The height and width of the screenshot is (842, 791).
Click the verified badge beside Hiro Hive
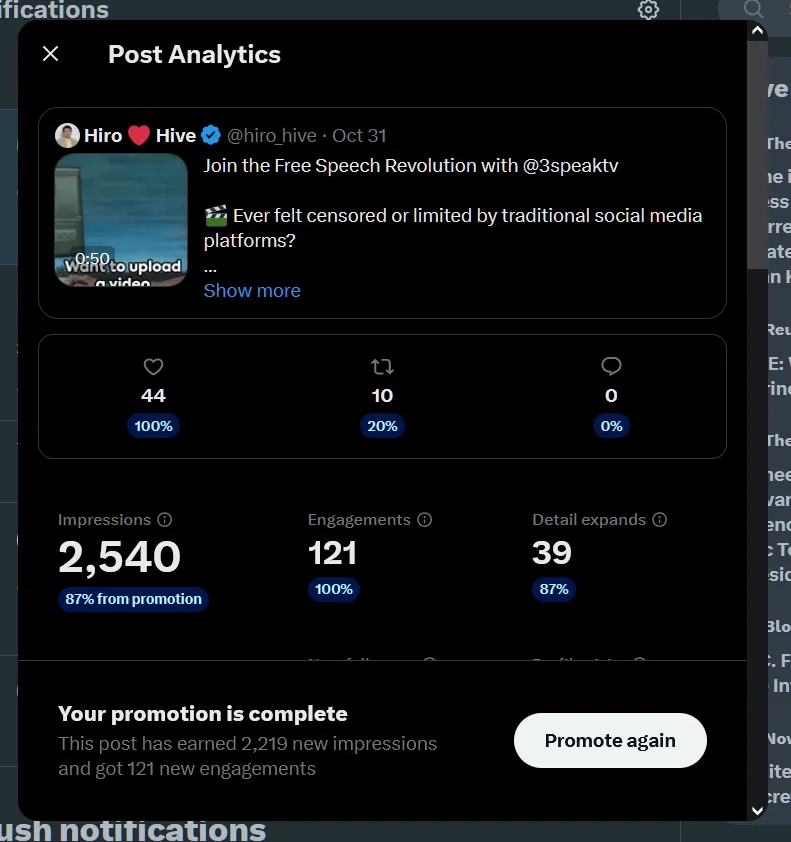[x=211, y=135]
